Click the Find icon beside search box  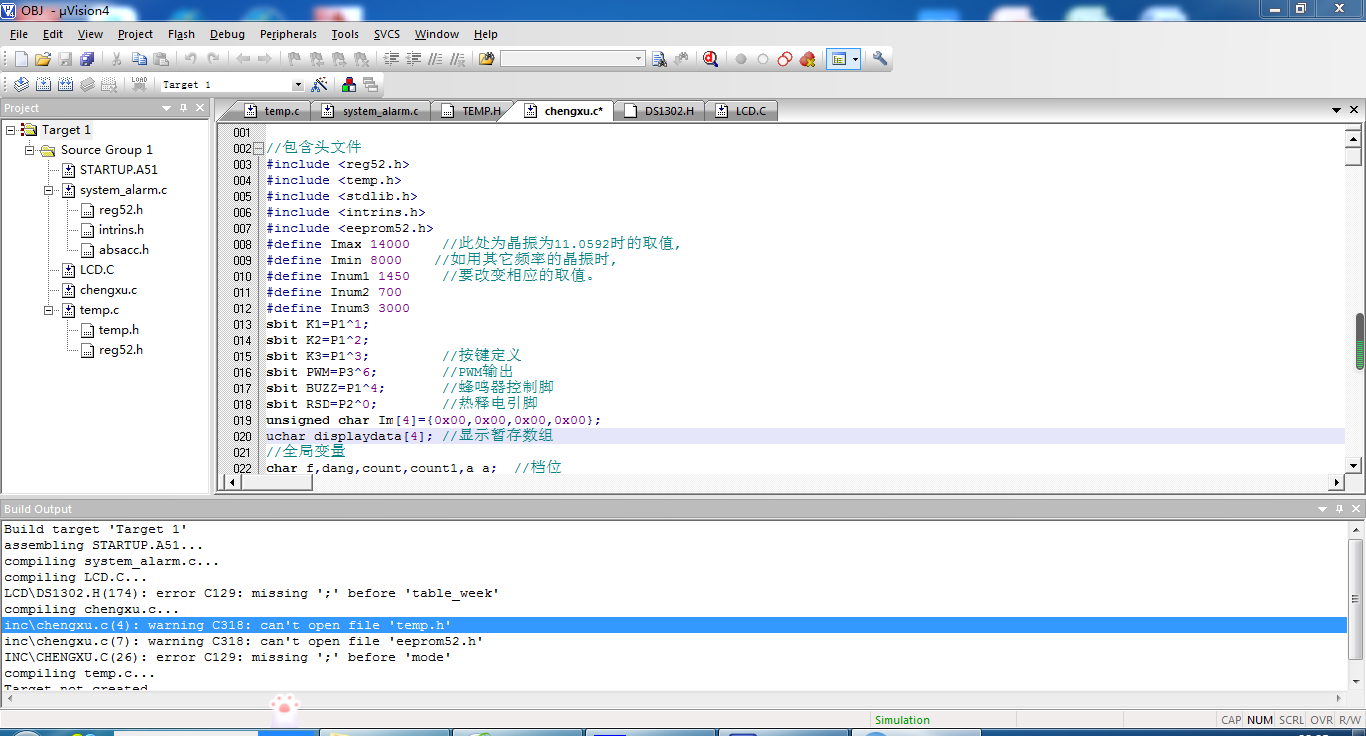click(659, 59)
